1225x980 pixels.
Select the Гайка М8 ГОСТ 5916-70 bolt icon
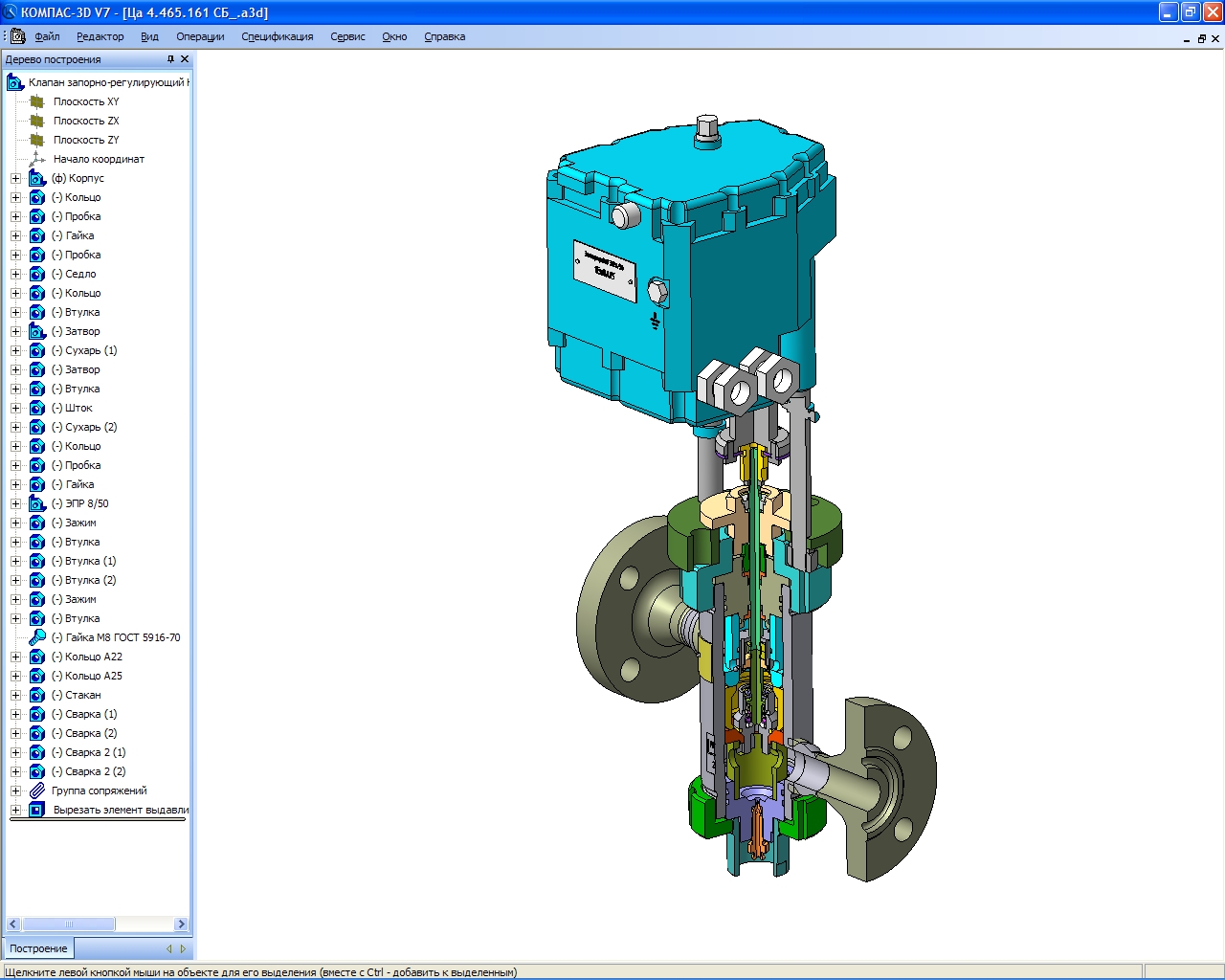click(37, 637)
